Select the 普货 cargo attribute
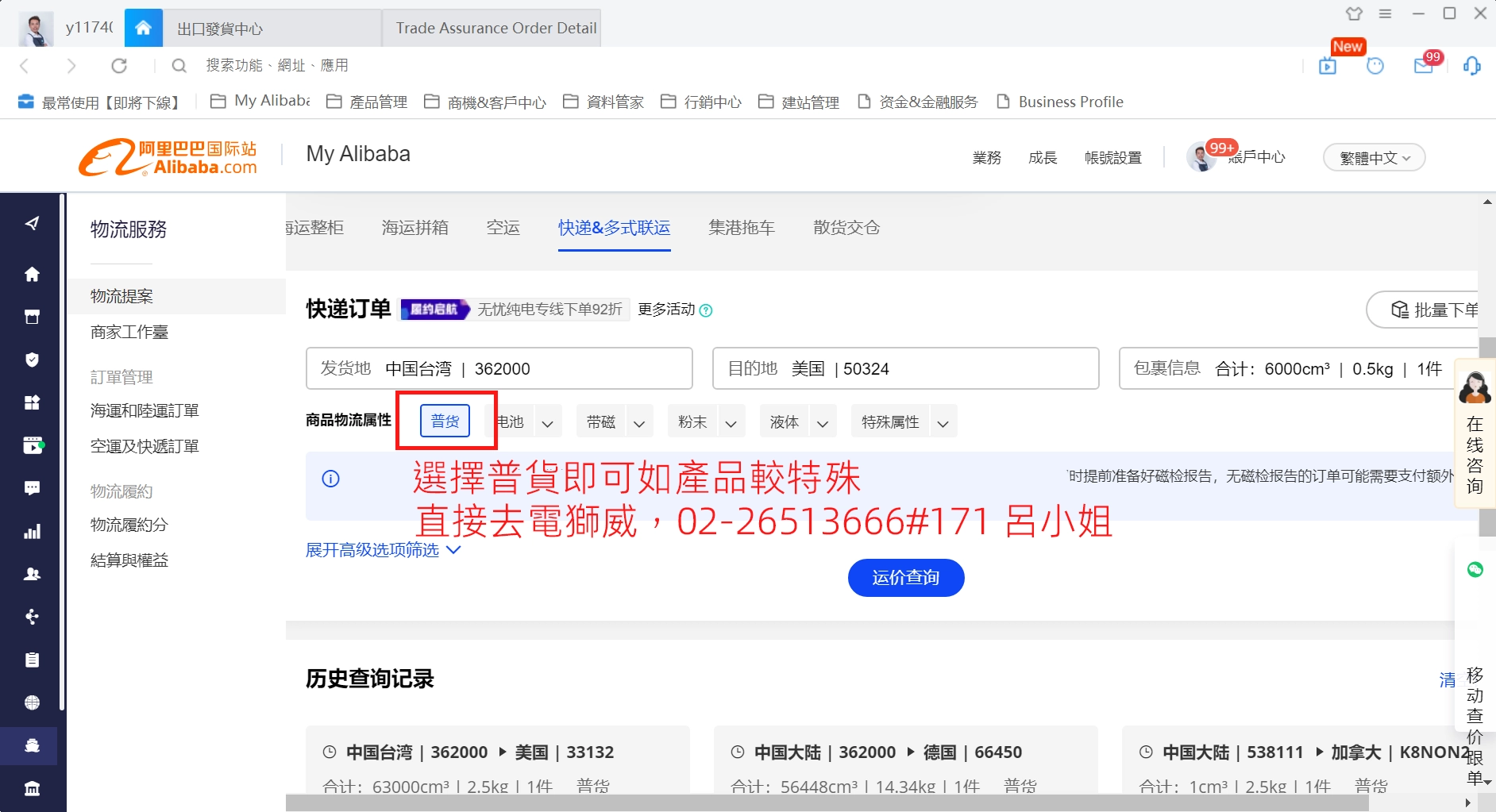This screenshot has width=1496, height=812. 445,421
